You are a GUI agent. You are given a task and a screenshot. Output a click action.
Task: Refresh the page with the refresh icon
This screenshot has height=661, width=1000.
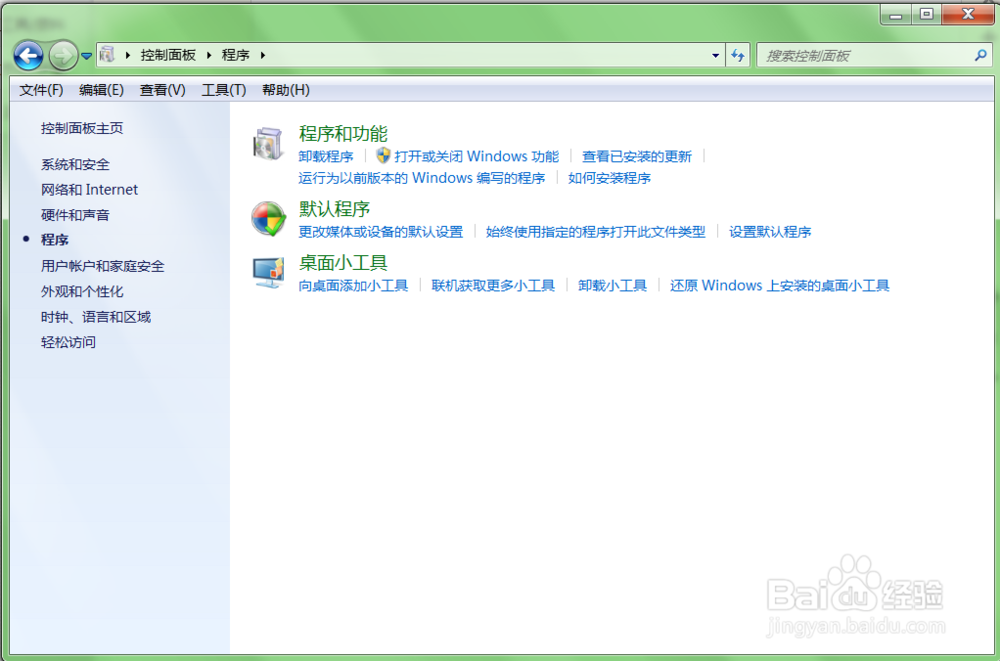(738, 55)
